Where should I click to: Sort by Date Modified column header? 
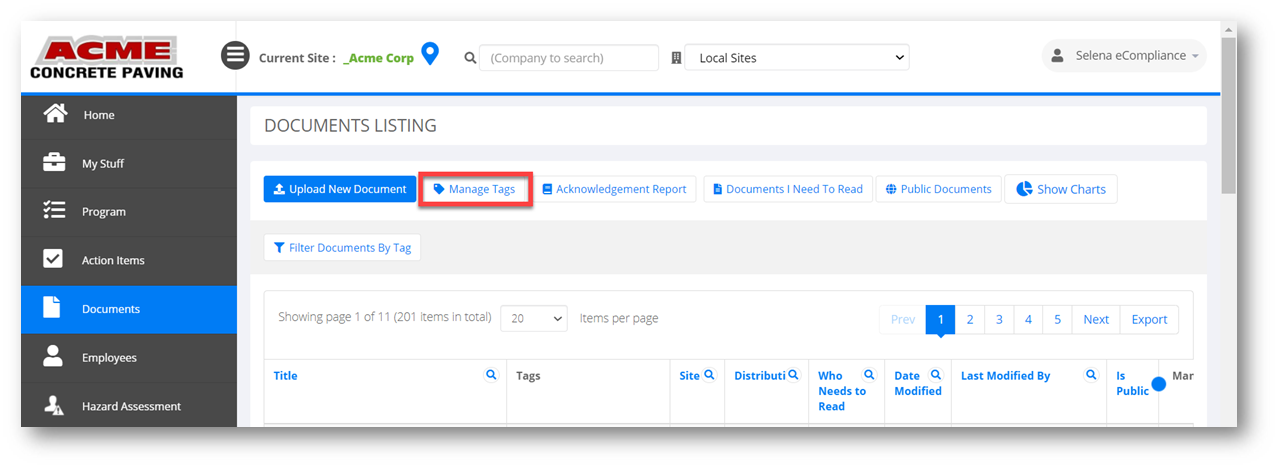[917, 383]
